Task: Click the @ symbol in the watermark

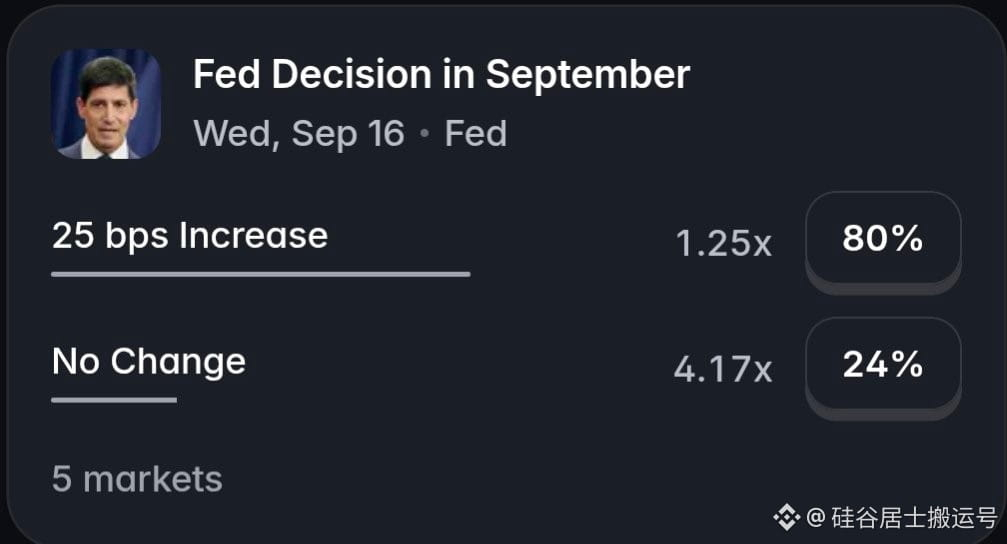Action: coord(816,517)
